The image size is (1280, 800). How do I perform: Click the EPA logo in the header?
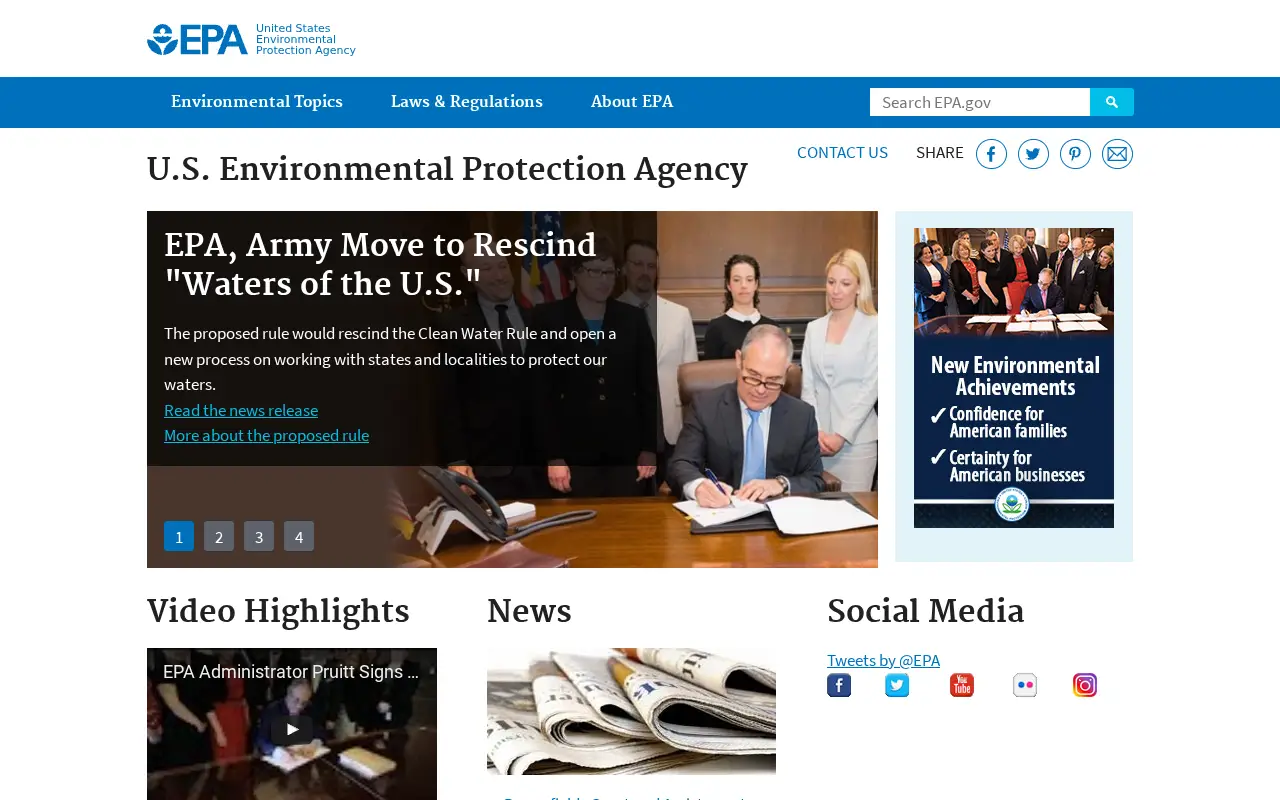pyautogui.click(x=251, y=39)
